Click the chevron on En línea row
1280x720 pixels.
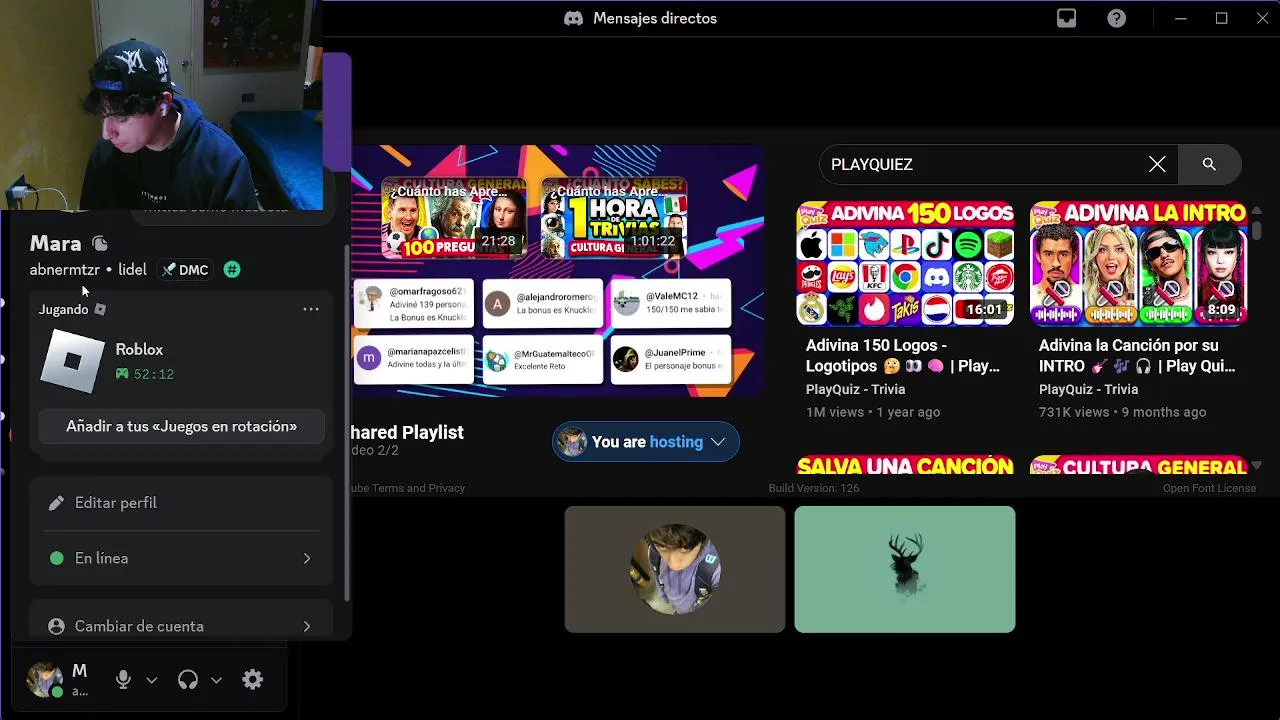[x=307, y=558]
